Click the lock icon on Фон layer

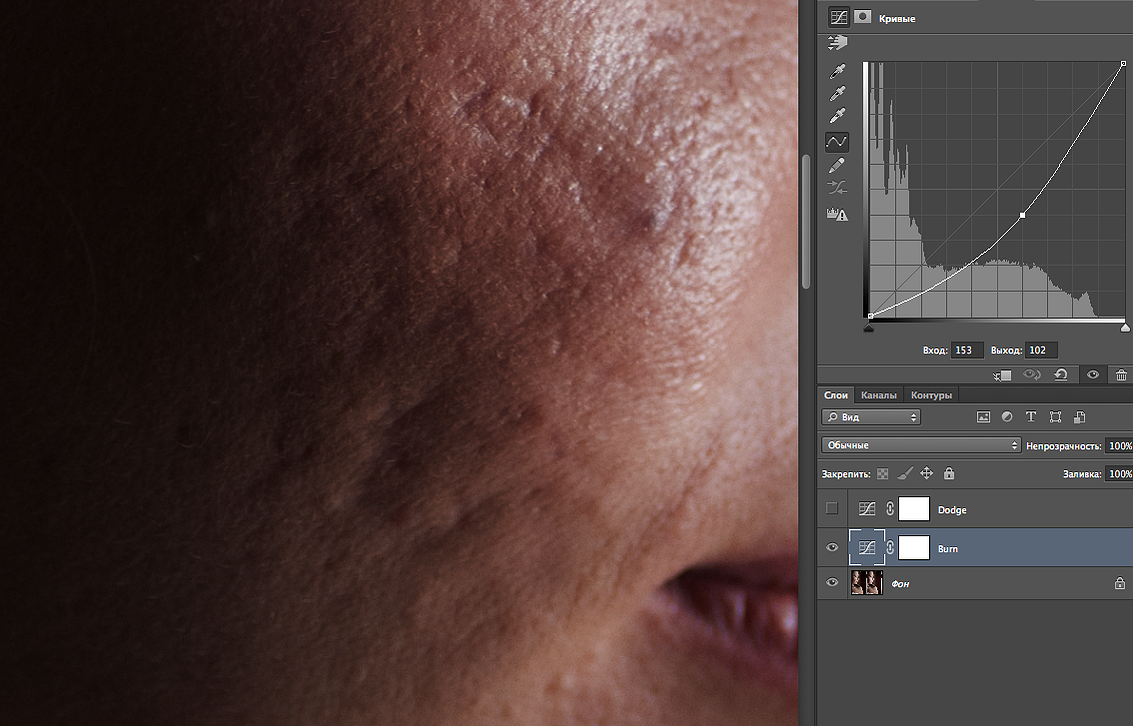1119,583
